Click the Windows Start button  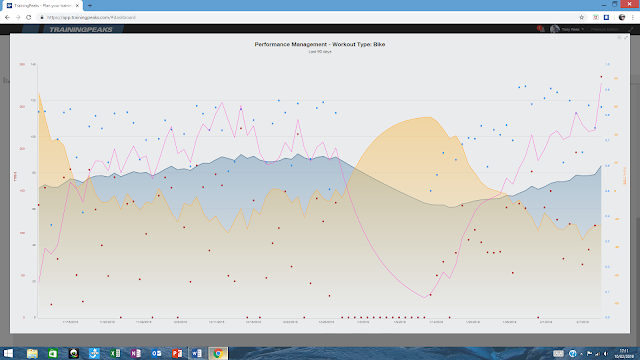pos(8,353)
